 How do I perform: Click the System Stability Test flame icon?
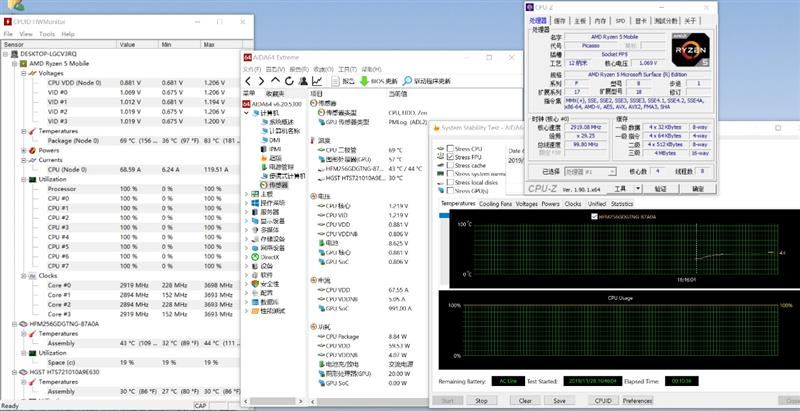click(437, 128)
